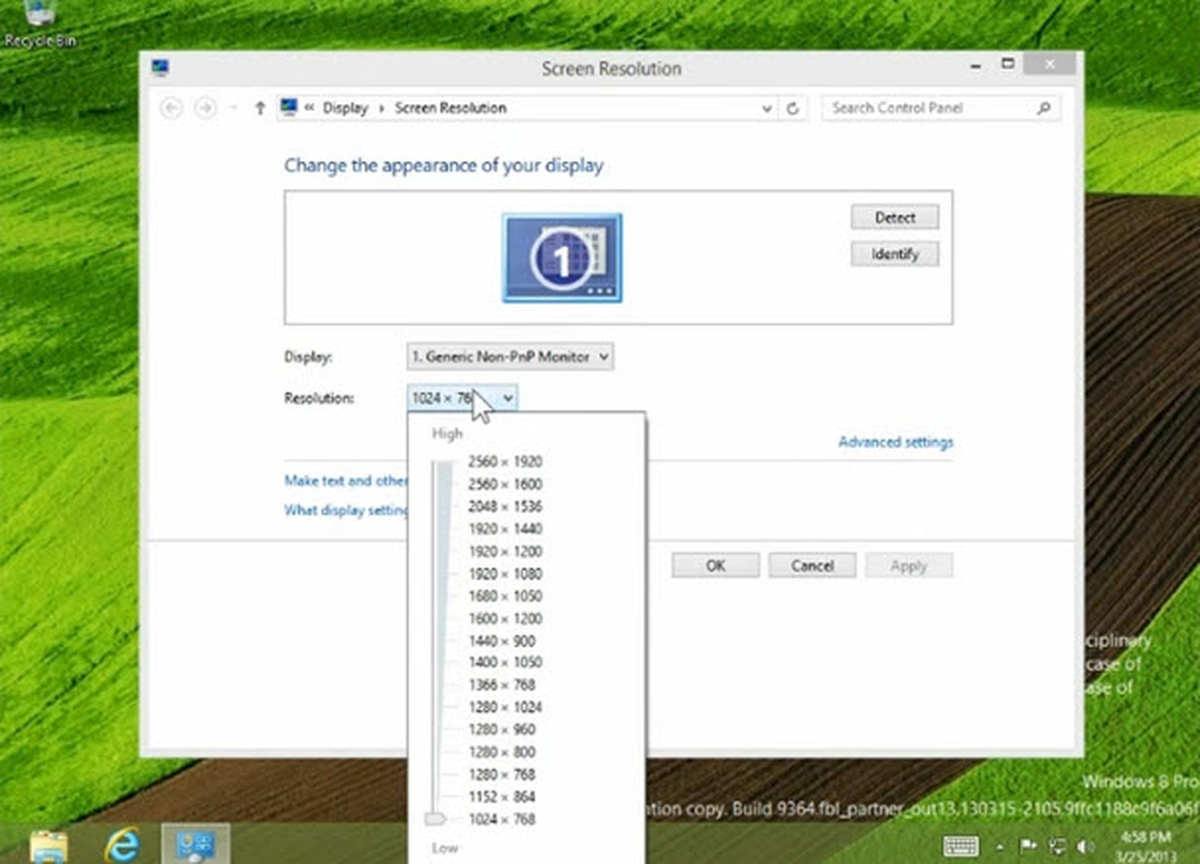Select 1366 × 768 resolution
This screenshot has width=1200, height=864.
click(502, 685)
